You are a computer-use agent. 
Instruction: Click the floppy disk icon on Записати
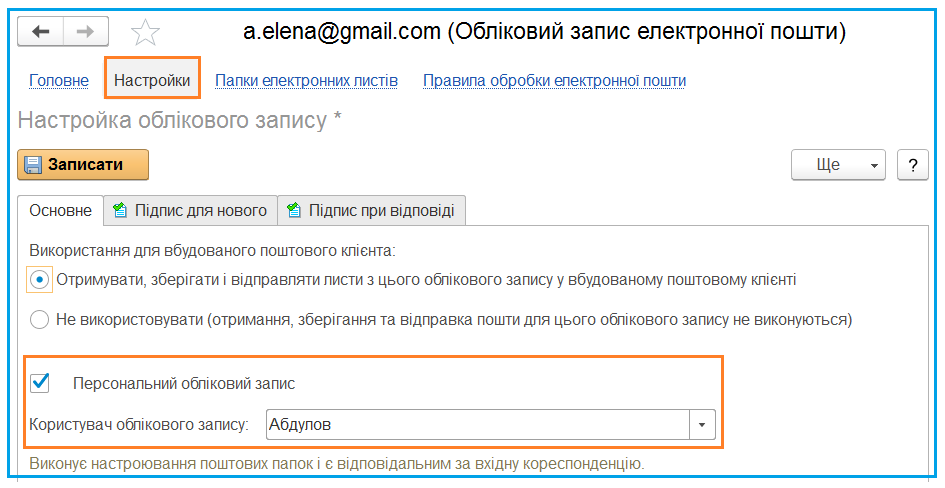coord(33,165)
